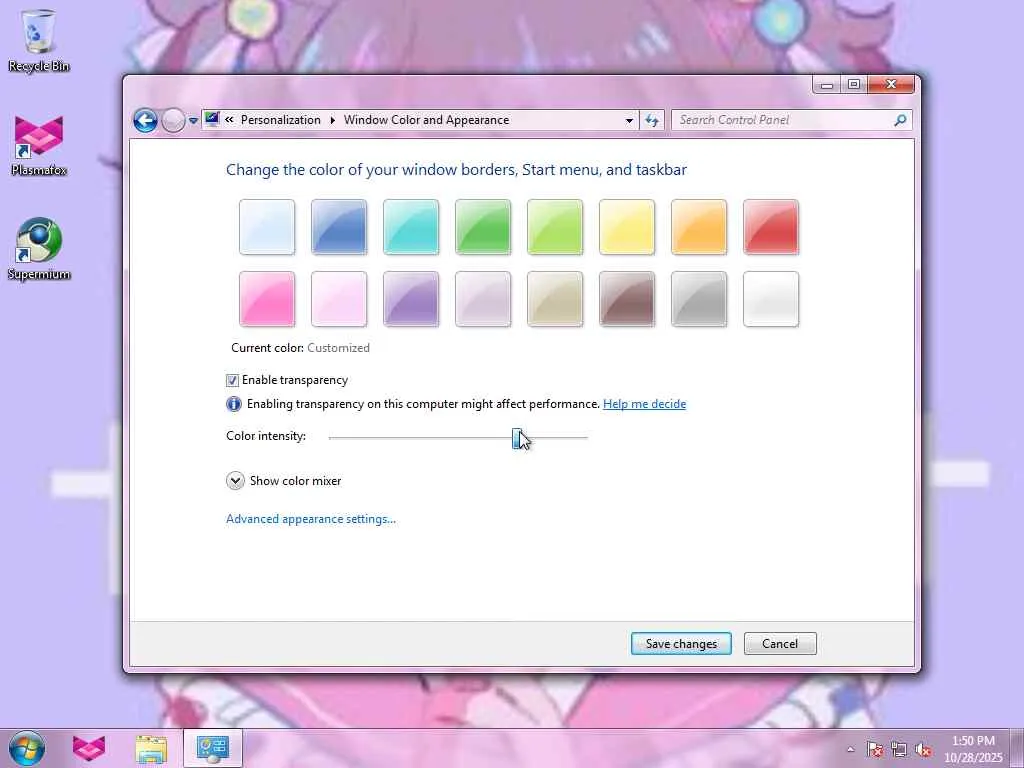This screenshot has width=1024, height=768.
Task: Select the dark blue Twilight swatch
Action: tap(339, 227)
